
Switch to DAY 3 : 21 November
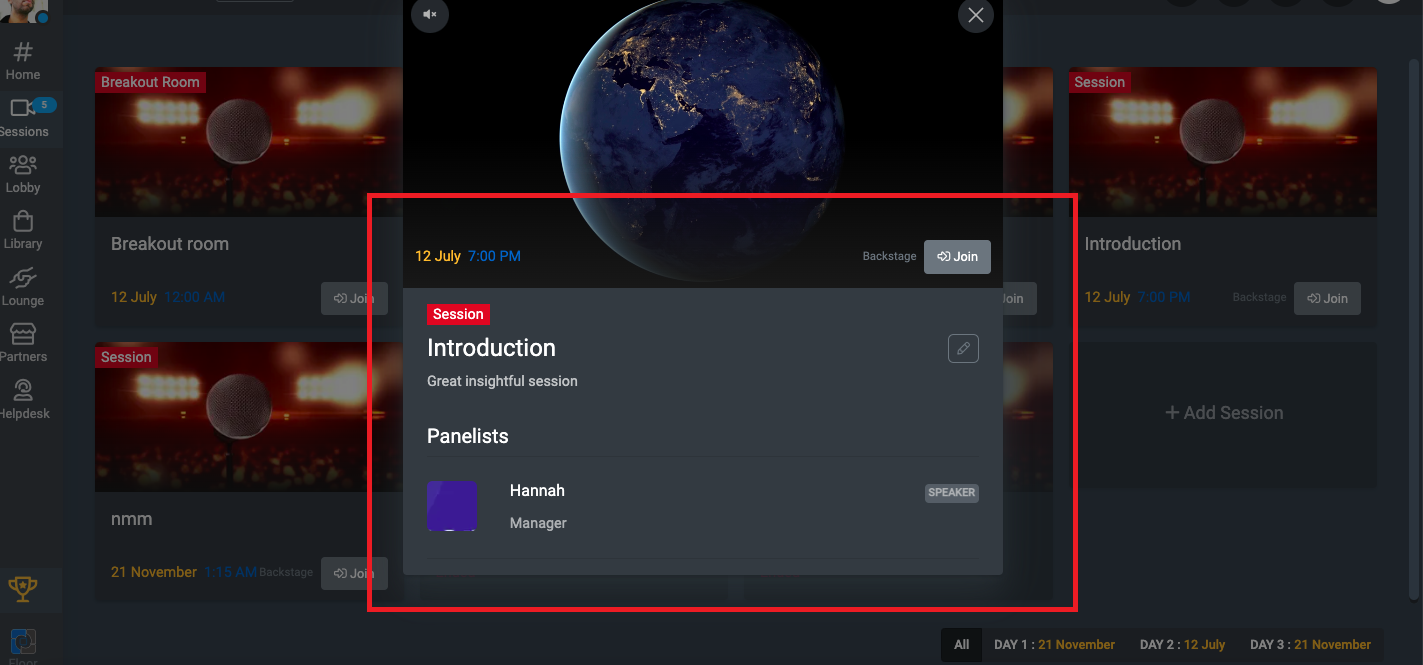(1311, 645)
